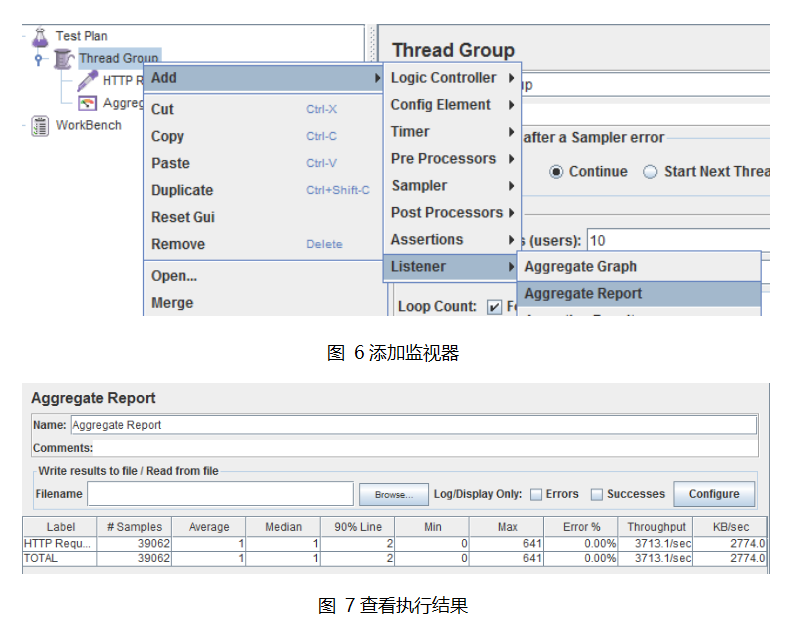Click the HTTP Requ... label cell
This screenshot has height=624, width=808.
pyautogui.click(x=60, y=544)
